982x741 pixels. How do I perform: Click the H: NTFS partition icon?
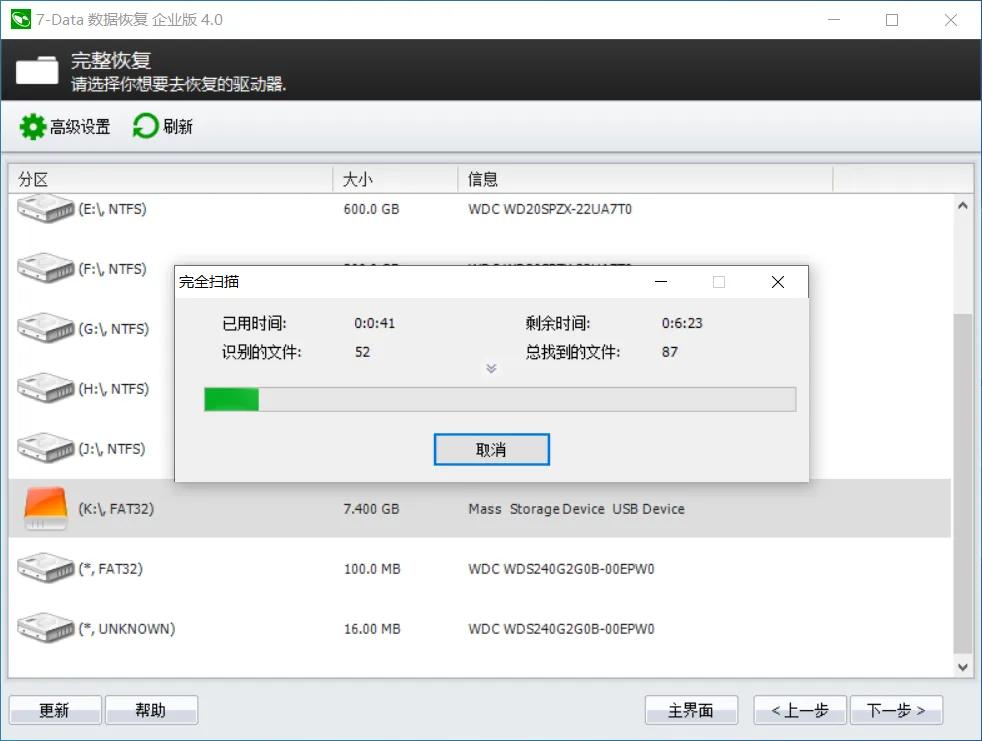(46, 388)
